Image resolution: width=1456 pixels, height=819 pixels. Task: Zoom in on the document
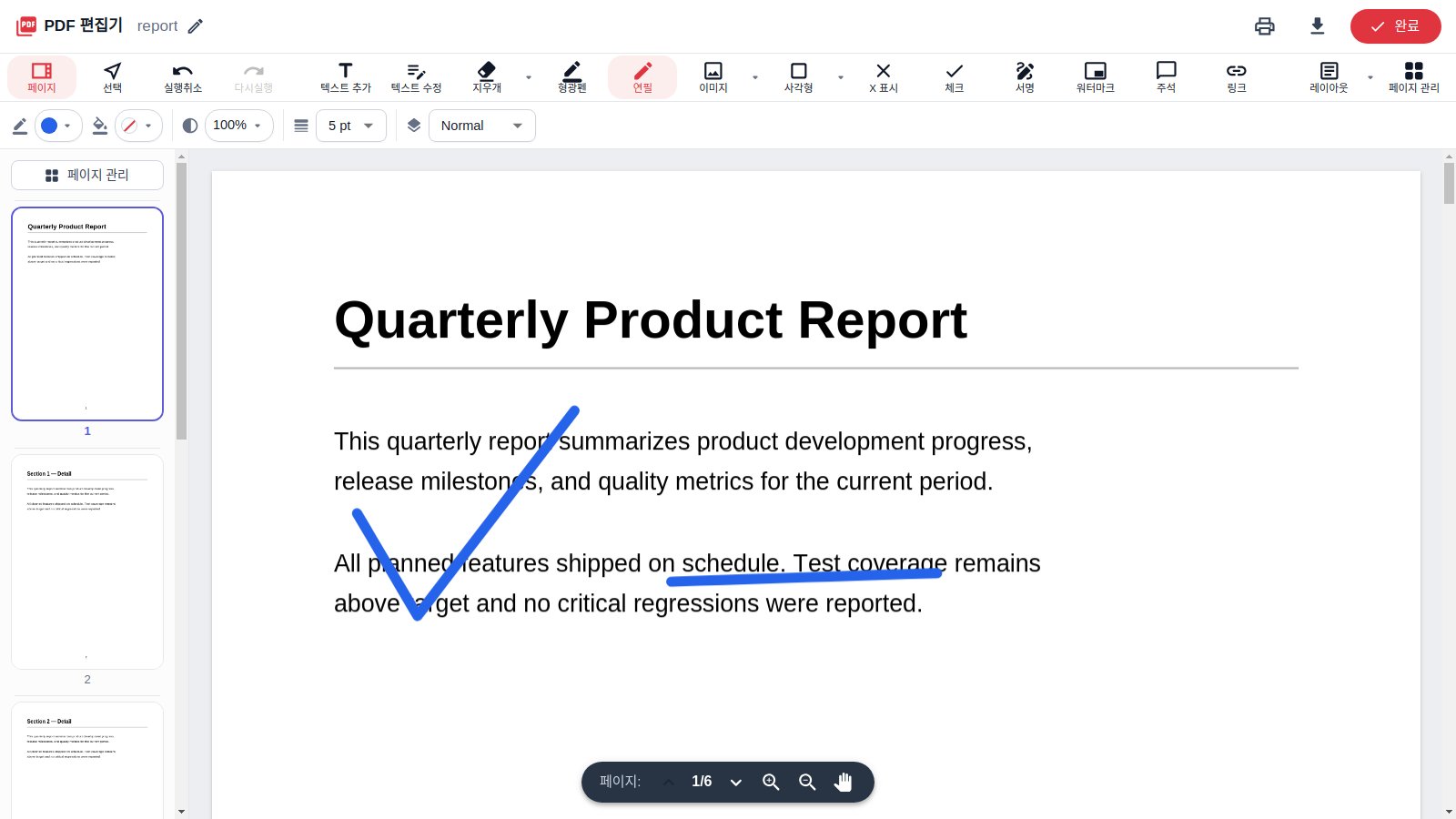click(771, 783)
